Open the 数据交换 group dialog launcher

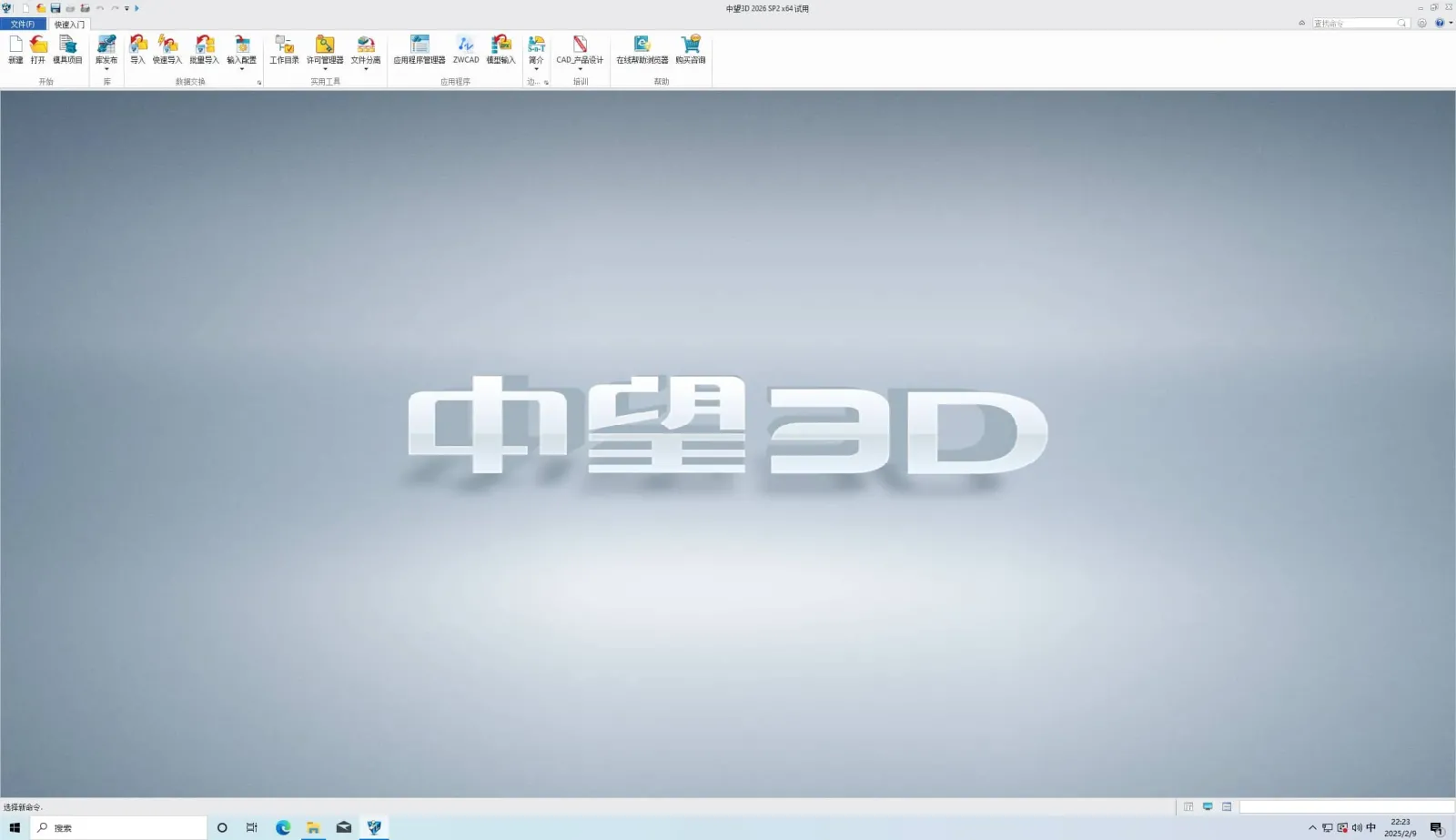click(259, 83)
